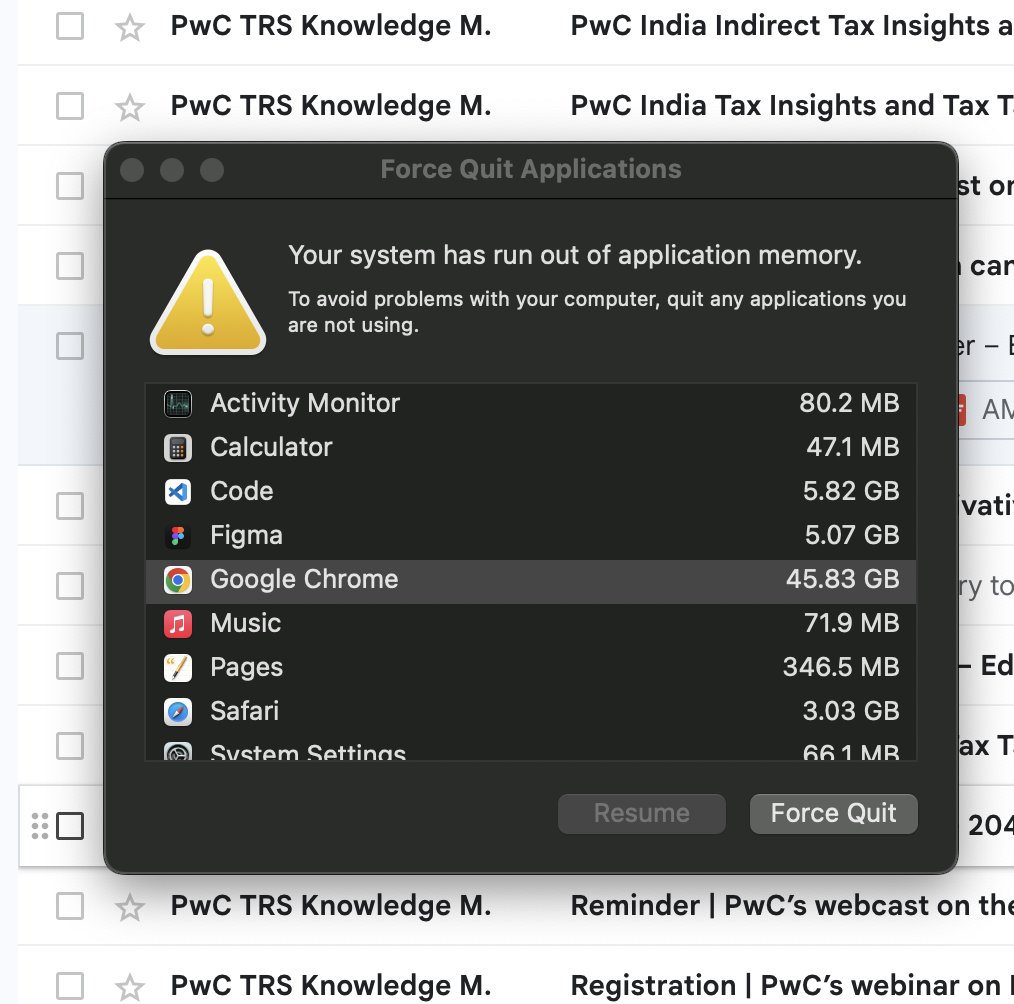
Task: Select the Pages app icon
Action: [x=178, y=668]
